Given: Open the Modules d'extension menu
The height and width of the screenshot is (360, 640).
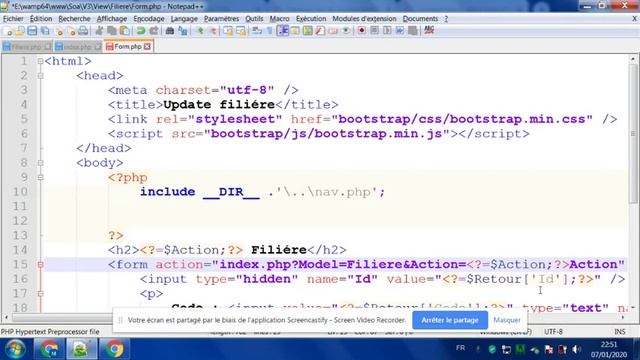Looking at the screenshot, I should click(364, 19).
